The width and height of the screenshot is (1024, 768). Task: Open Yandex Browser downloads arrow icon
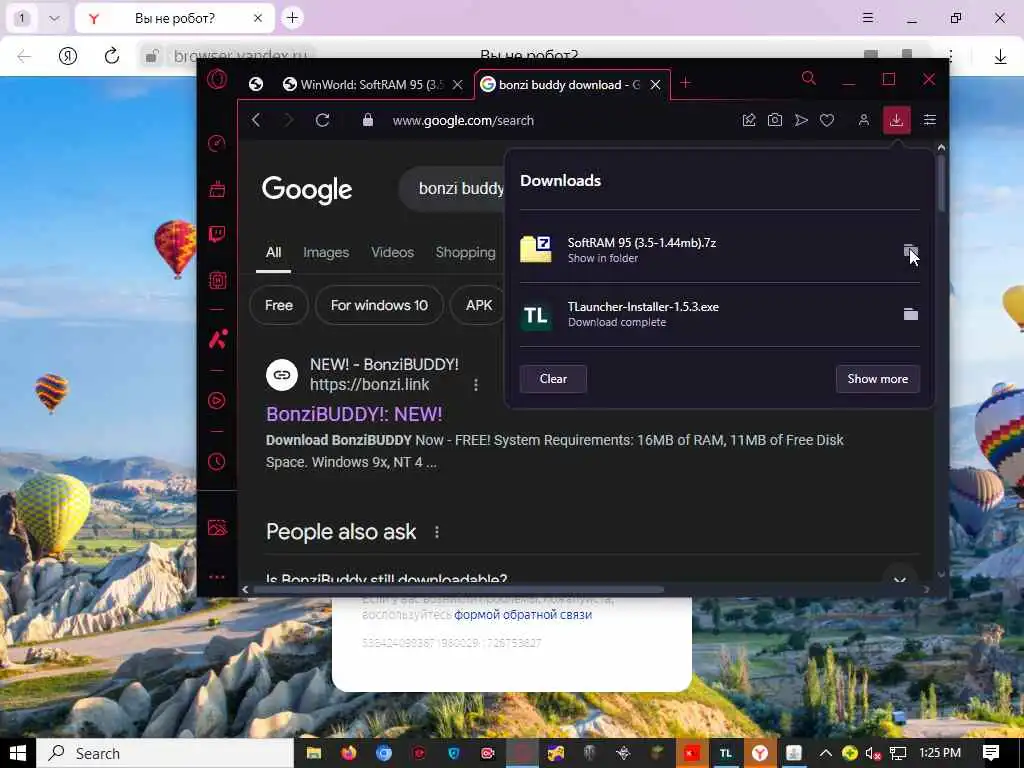tap(1000, 57)
